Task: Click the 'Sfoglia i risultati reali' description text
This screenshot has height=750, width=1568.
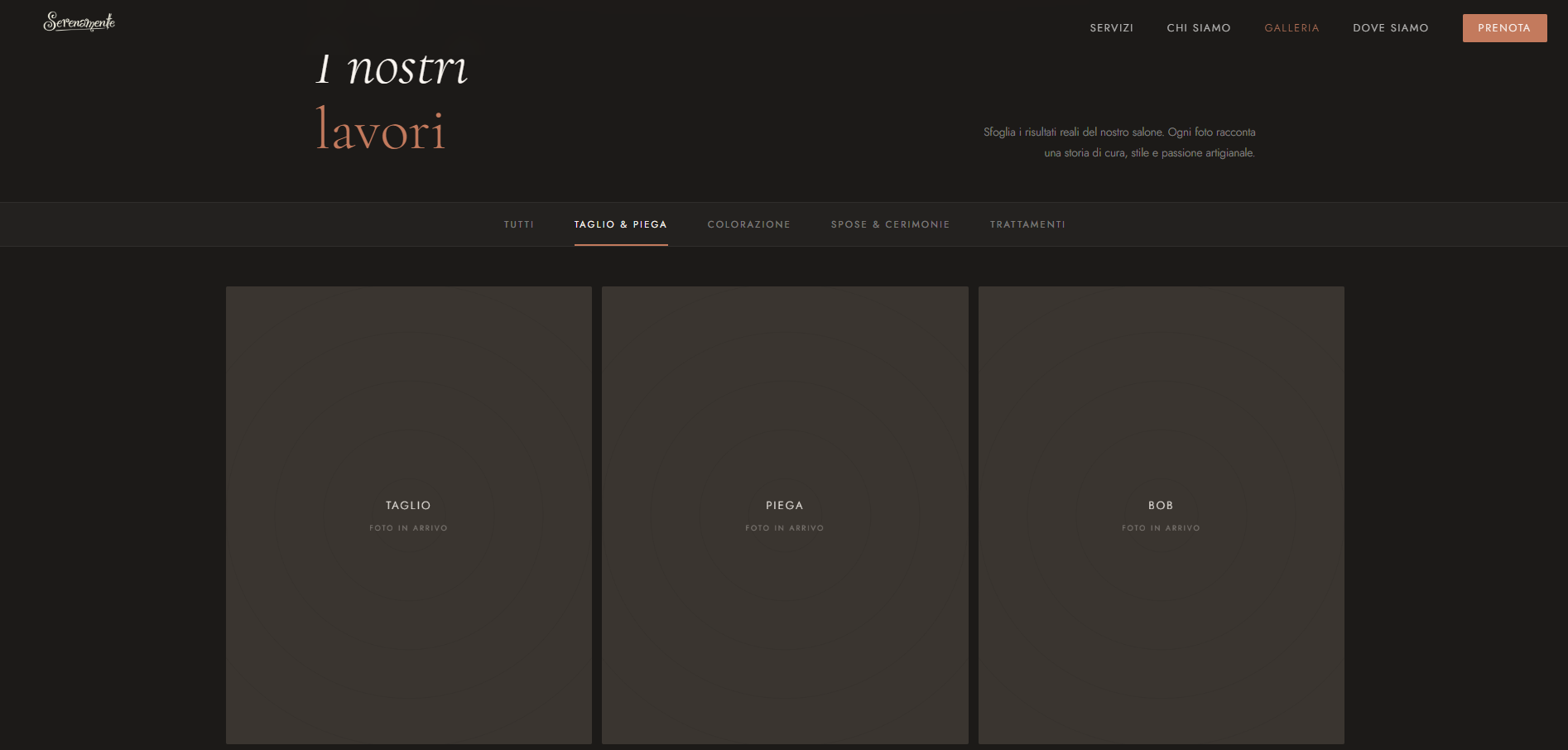Action: point(1119,142)
